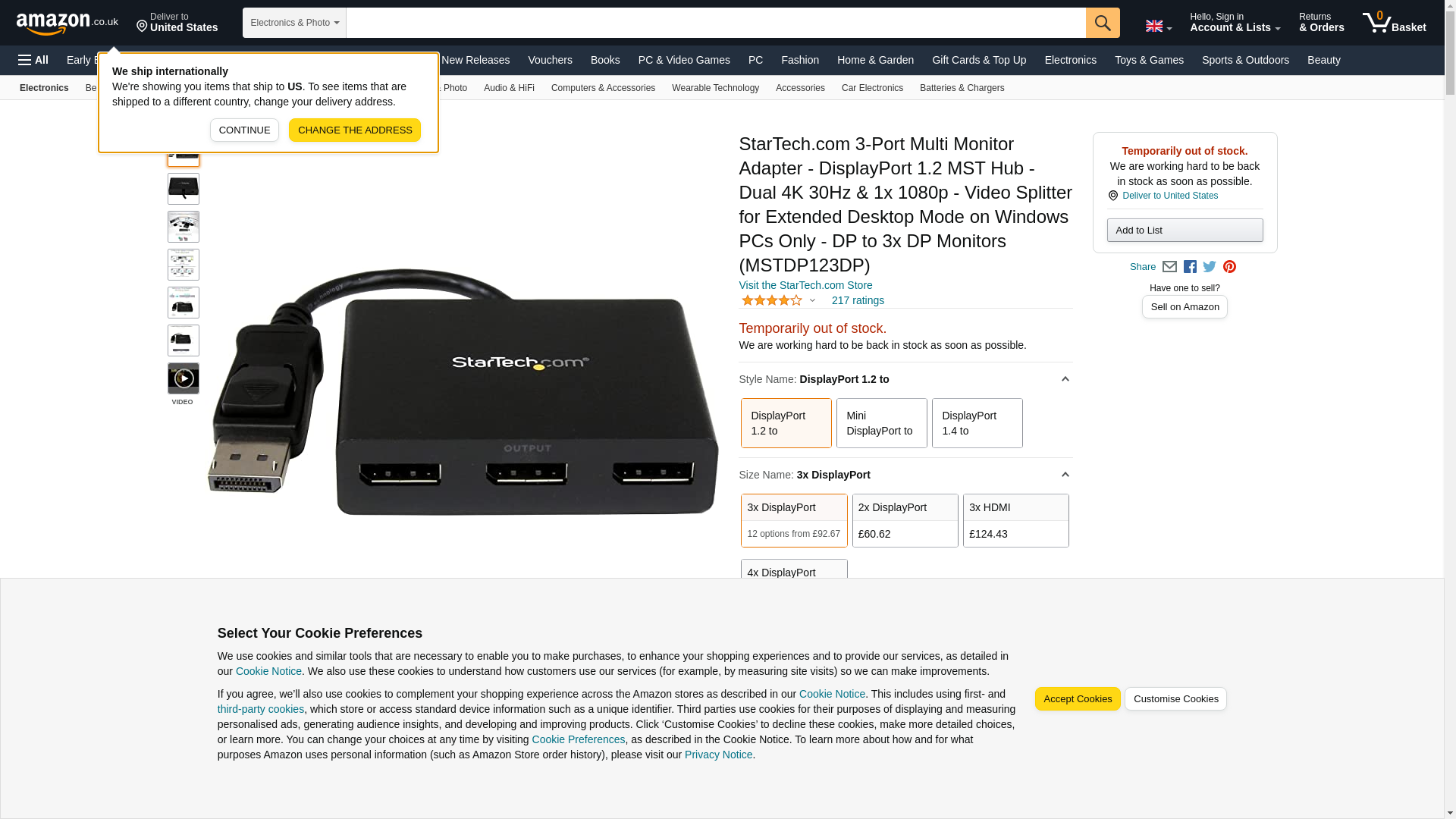This screenshot has width=1456, height=819.
Task: Open the Vouchers menu item
Action: click(x=550, y=60)
